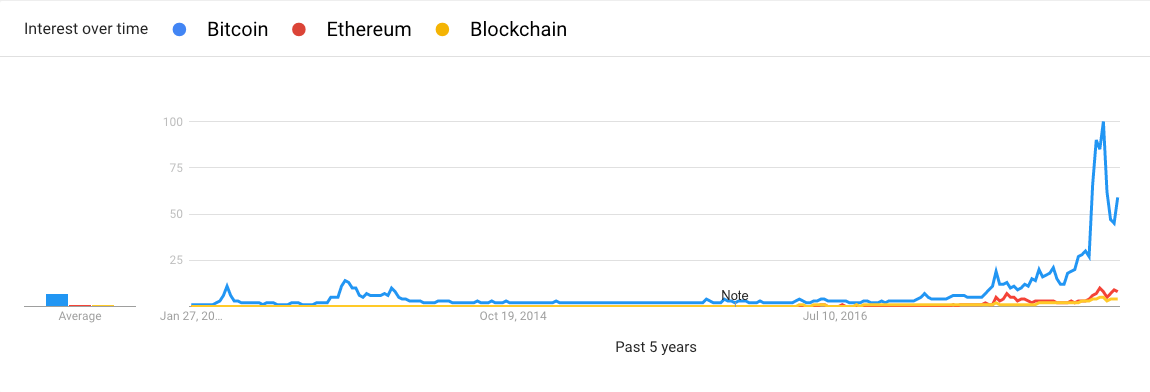1150x392 pixels.
Task: Click the Bitcoin peak at 100
Action: click(x=1103, y=123)
